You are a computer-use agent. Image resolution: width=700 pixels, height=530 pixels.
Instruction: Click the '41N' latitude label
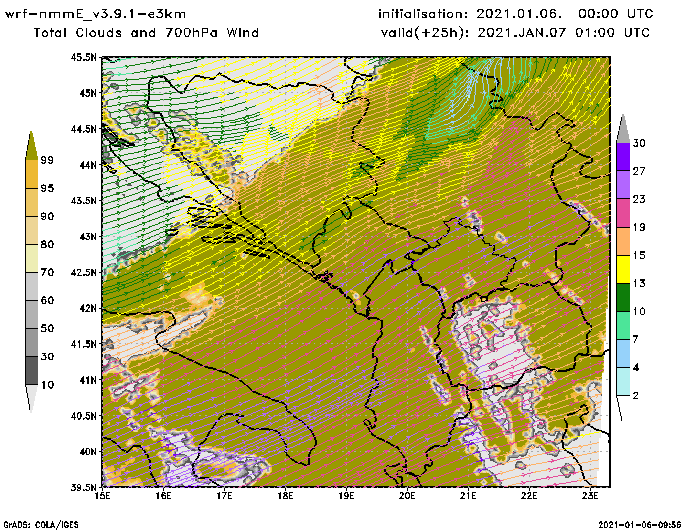(88, 380)
